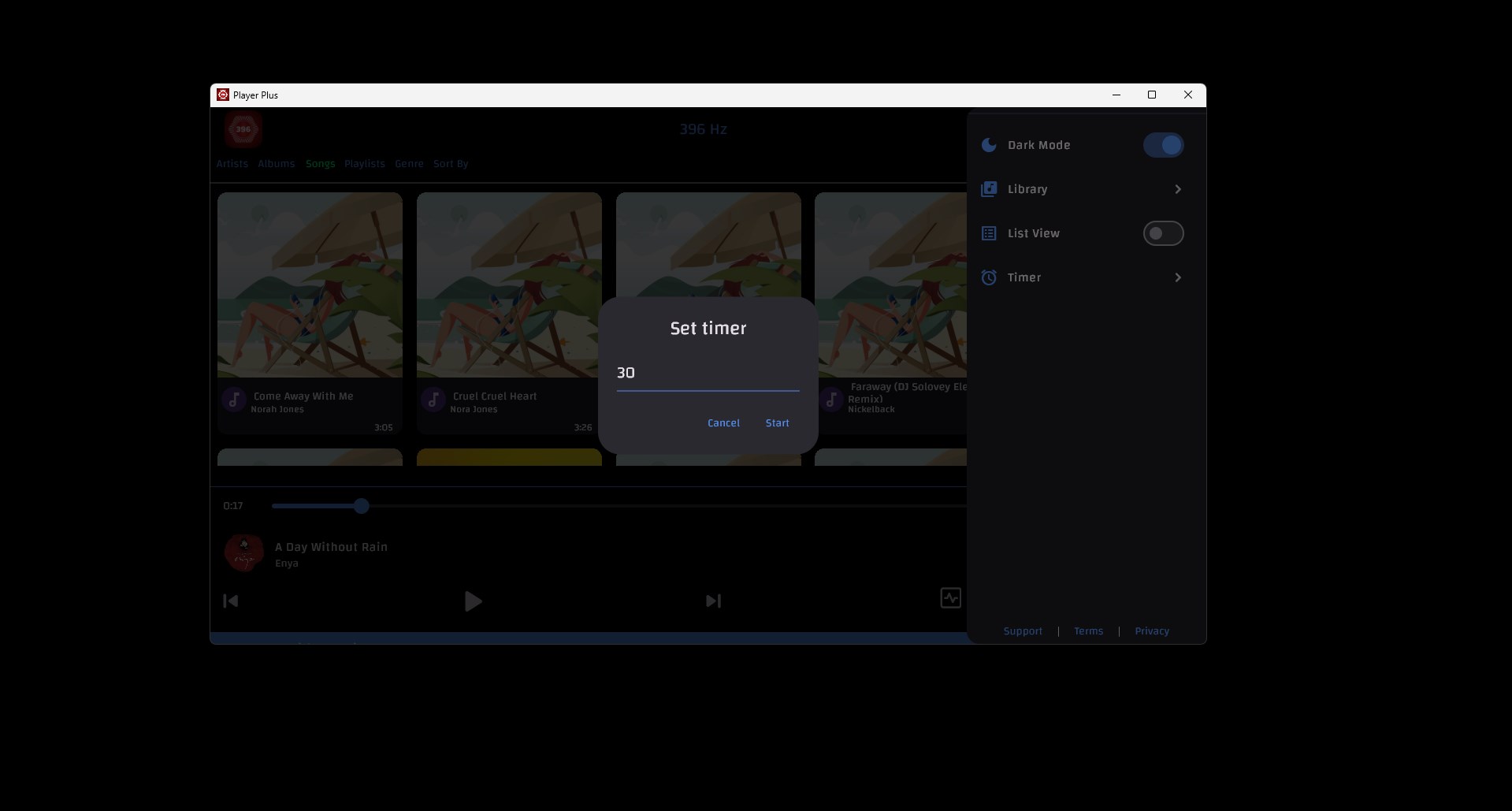
Task: Click the List View icon
Action: point(989,233)
